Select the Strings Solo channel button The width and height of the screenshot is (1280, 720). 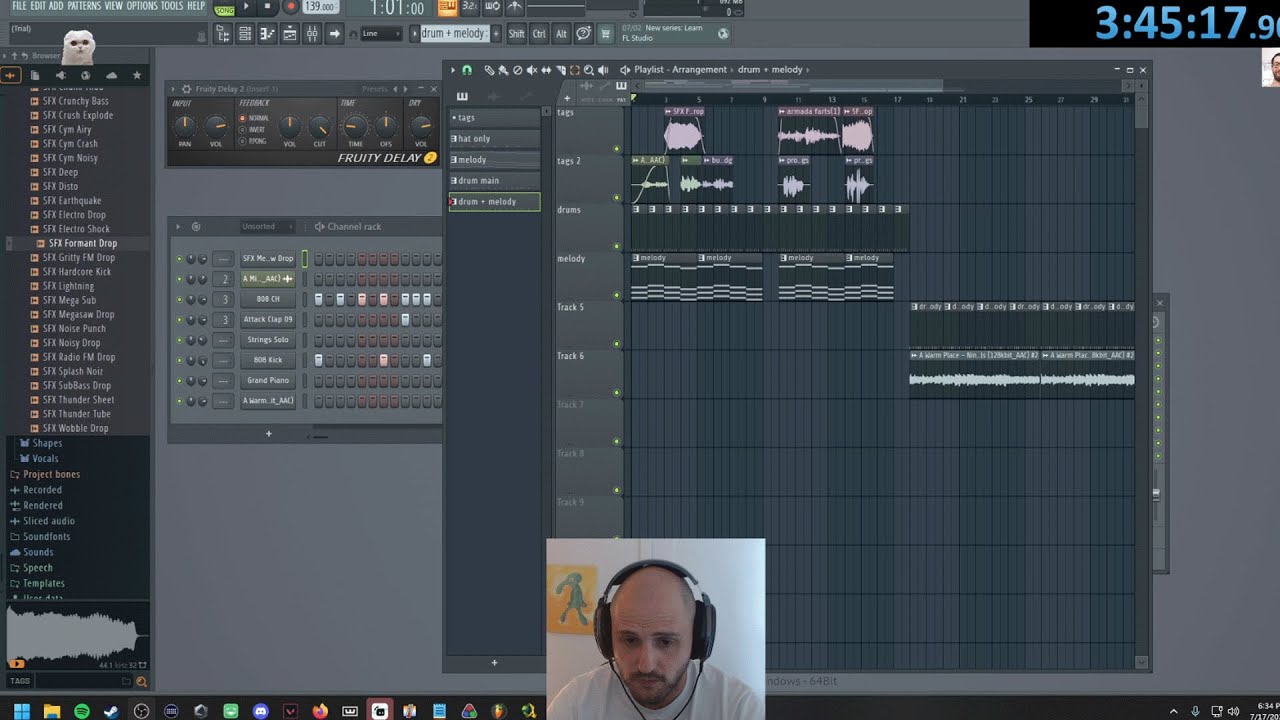(x=268, y=340)
